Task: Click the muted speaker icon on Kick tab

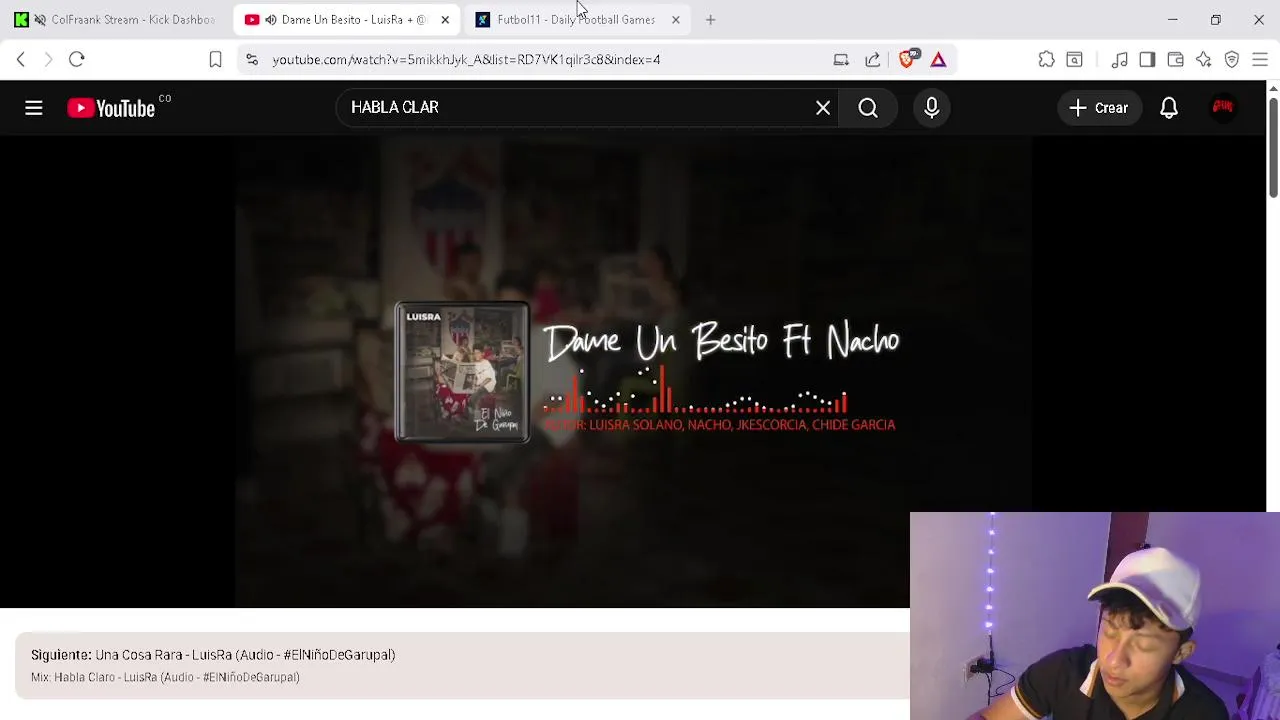Action: (x=40, y=20)
